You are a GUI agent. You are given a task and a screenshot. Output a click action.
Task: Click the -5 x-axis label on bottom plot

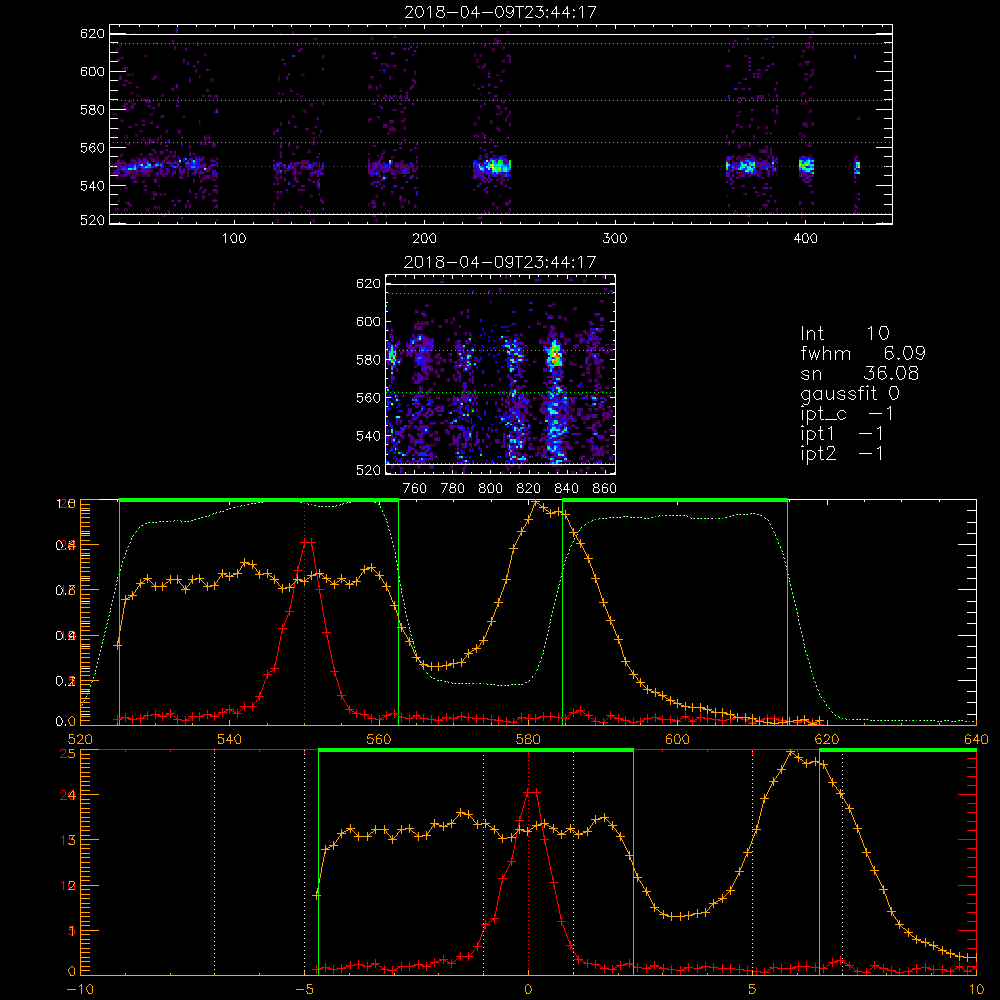[305, 989]
